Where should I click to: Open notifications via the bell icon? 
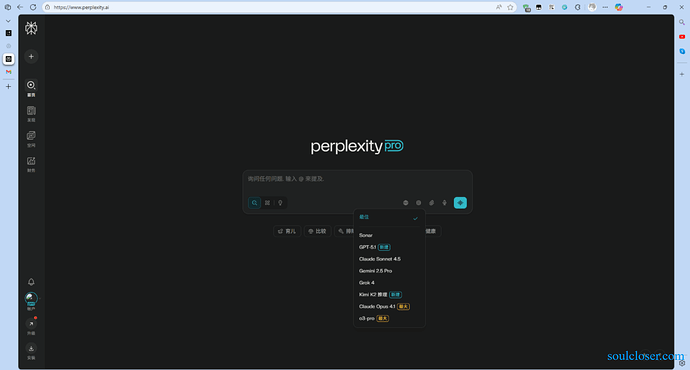31,282
